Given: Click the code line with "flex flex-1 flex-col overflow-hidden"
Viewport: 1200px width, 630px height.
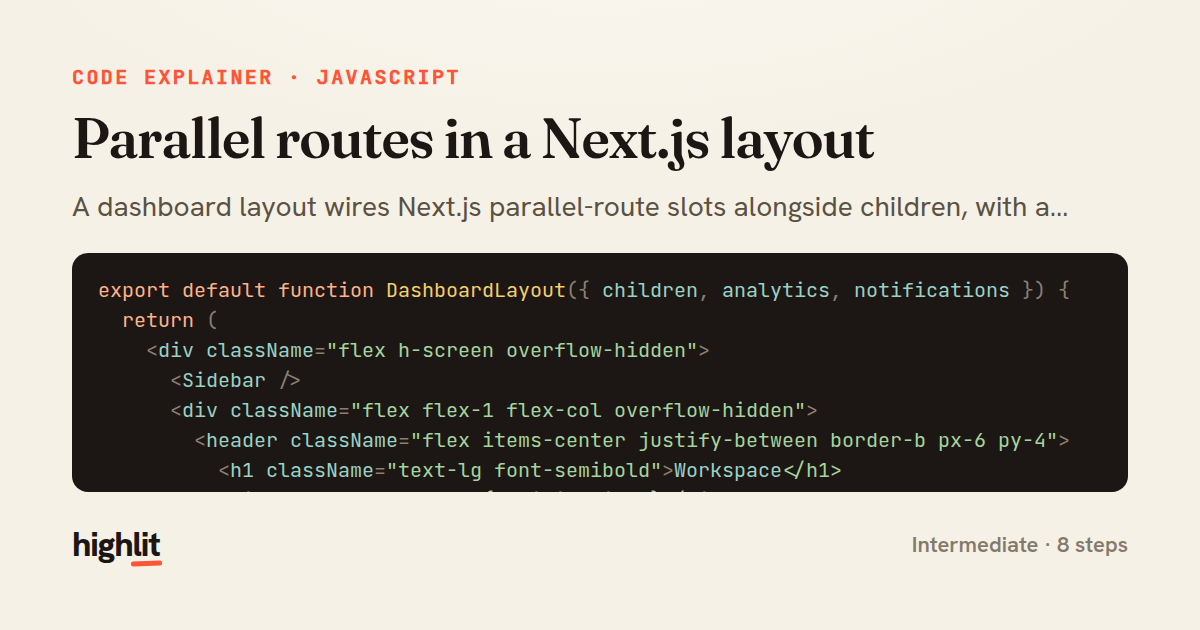Looking at the screenshot, I should (494, 411).
